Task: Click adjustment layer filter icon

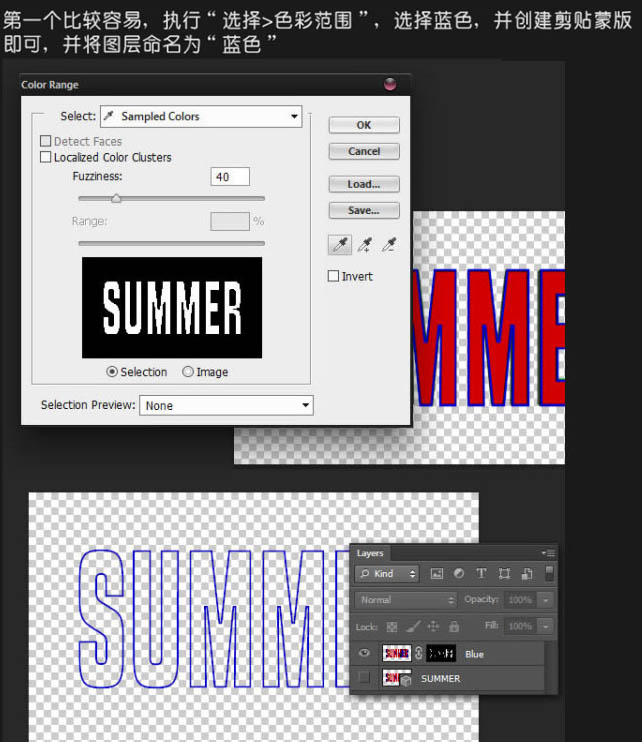Action: [x=458, y=574]
